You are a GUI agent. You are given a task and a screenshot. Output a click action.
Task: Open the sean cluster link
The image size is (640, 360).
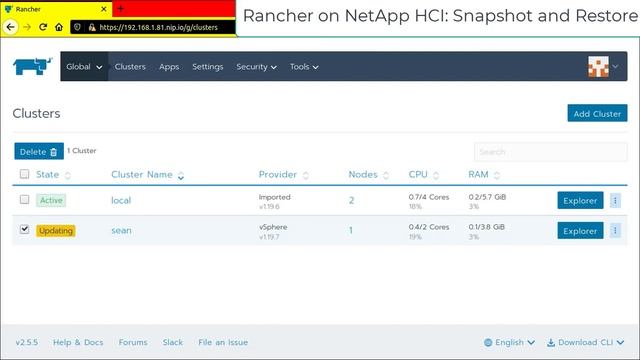tap(121, 231)
